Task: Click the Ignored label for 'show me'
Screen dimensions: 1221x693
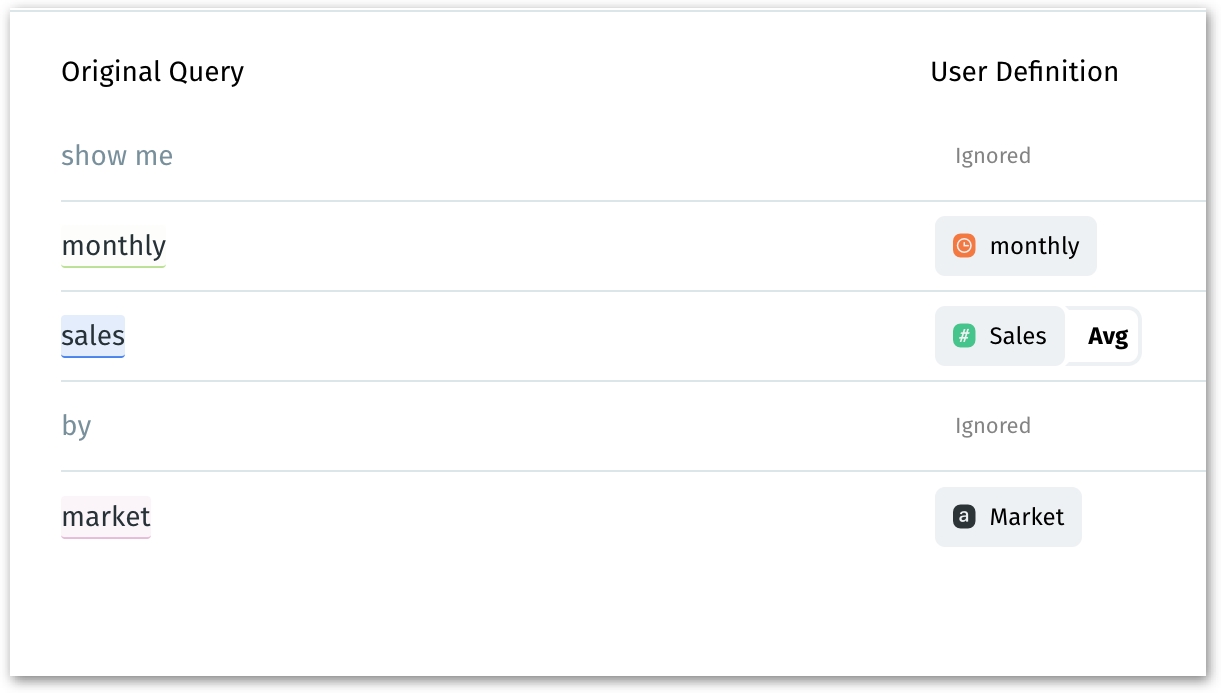Action: (992, 156)
